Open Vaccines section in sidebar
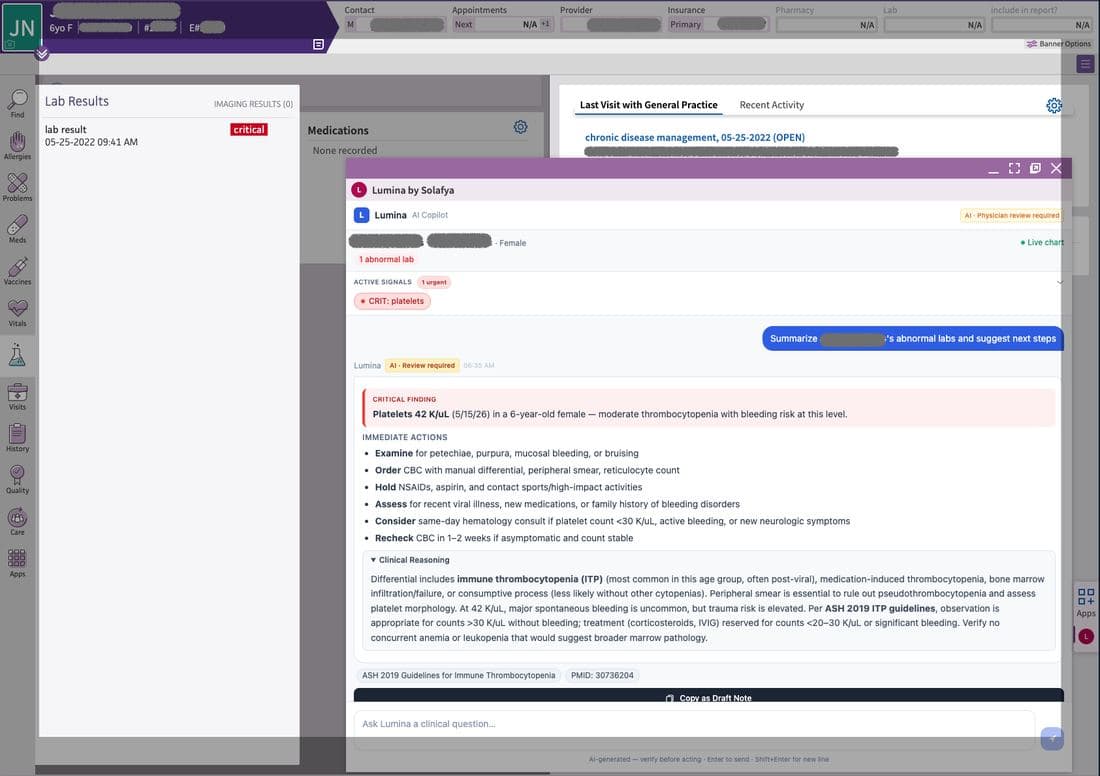This screenshot has width=1100, height=776. pos(17,271)
